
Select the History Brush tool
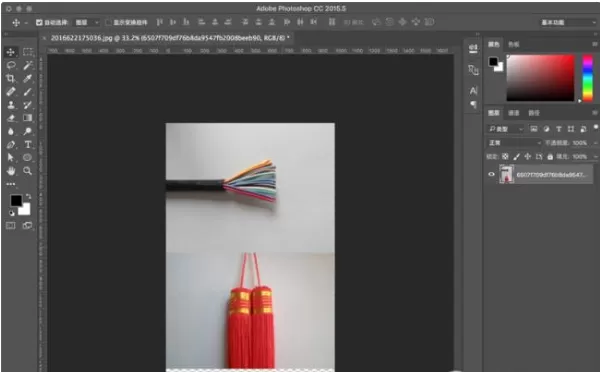pos(28,105)
